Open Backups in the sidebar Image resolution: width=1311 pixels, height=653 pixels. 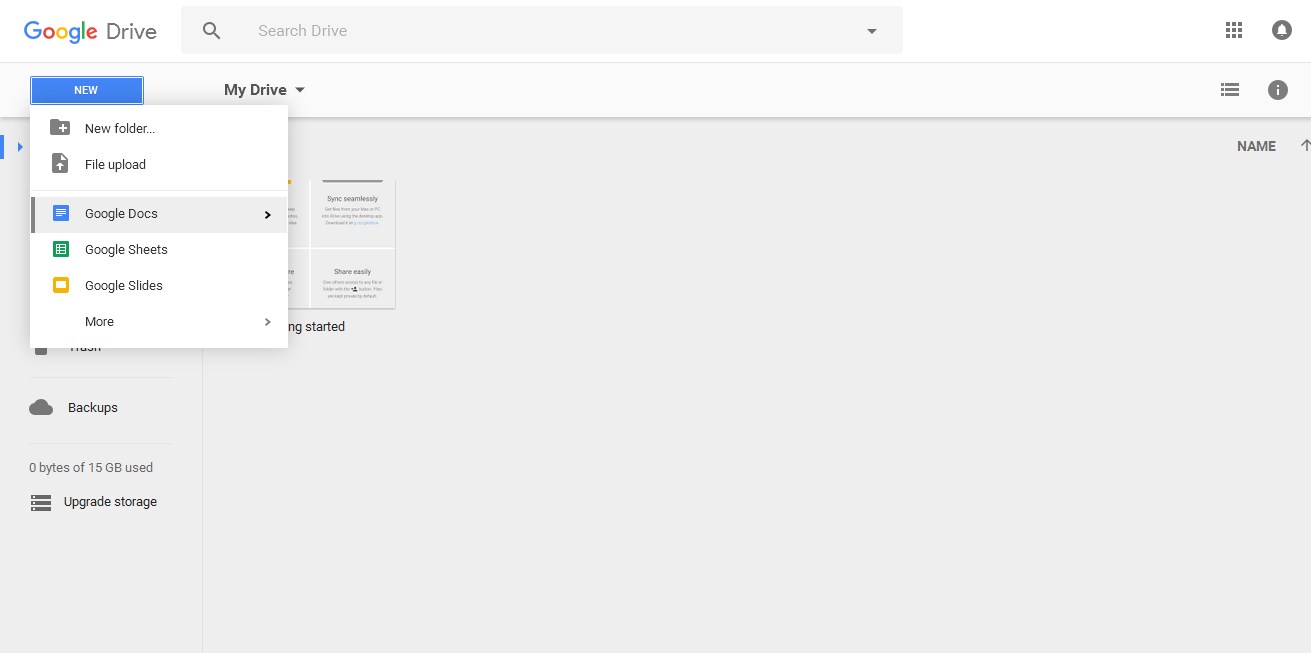[93, 407]
